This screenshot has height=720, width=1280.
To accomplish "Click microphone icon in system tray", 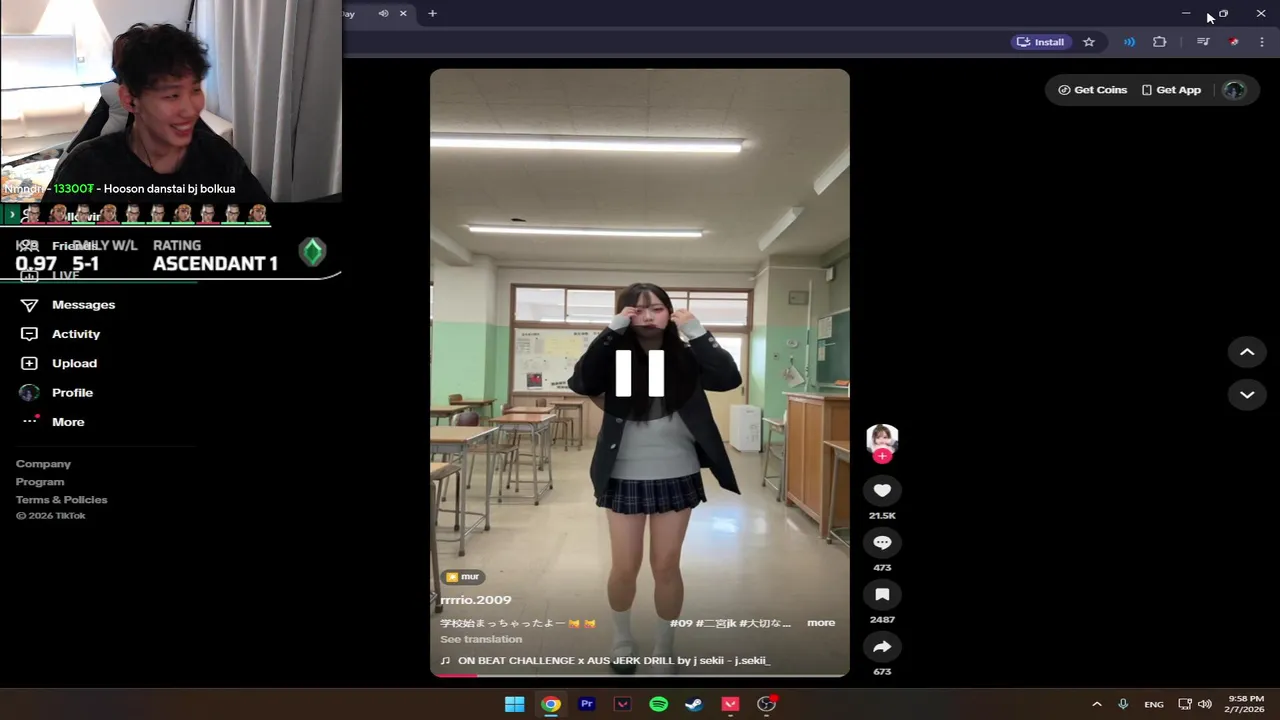I will tap(1123, 704).
